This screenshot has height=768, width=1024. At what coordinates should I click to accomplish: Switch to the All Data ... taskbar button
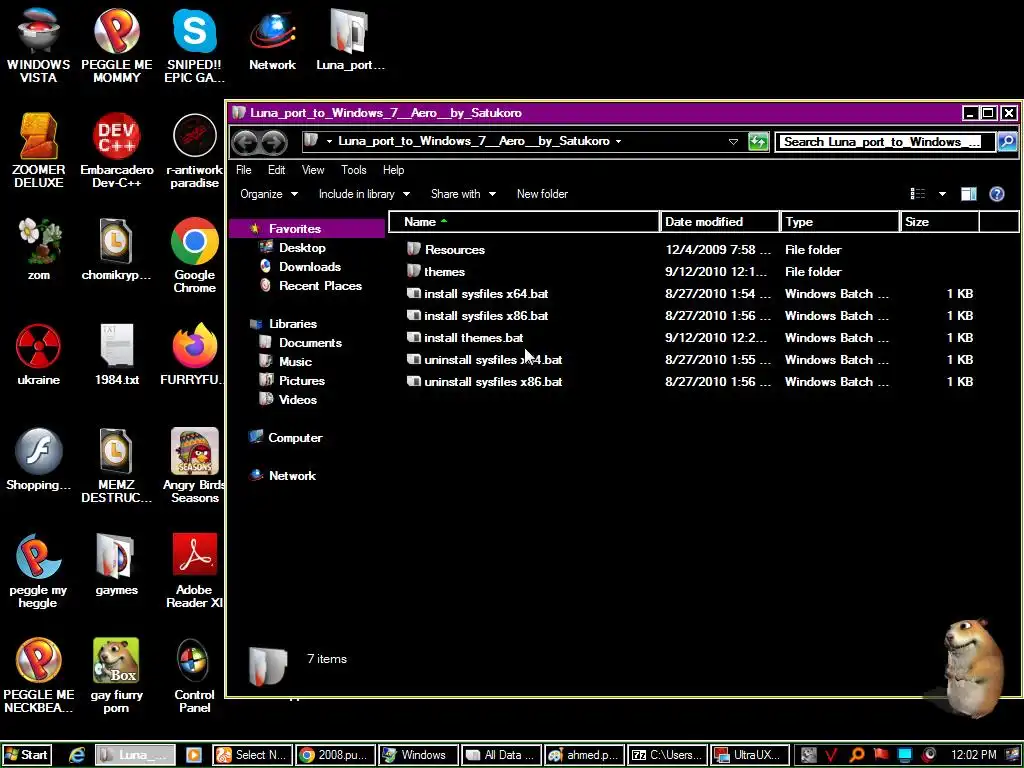[x=501, y=755]
